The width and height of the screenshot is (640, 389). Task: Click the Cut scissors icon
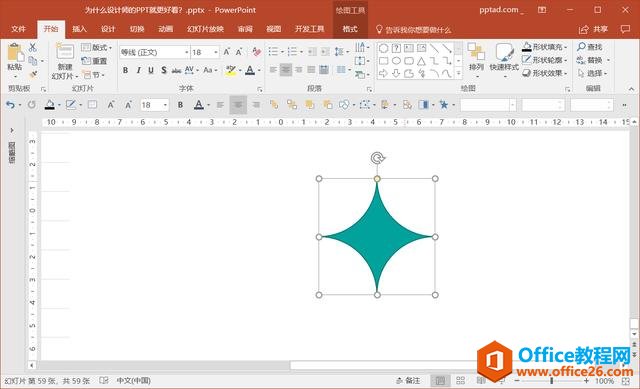[33, 47]
